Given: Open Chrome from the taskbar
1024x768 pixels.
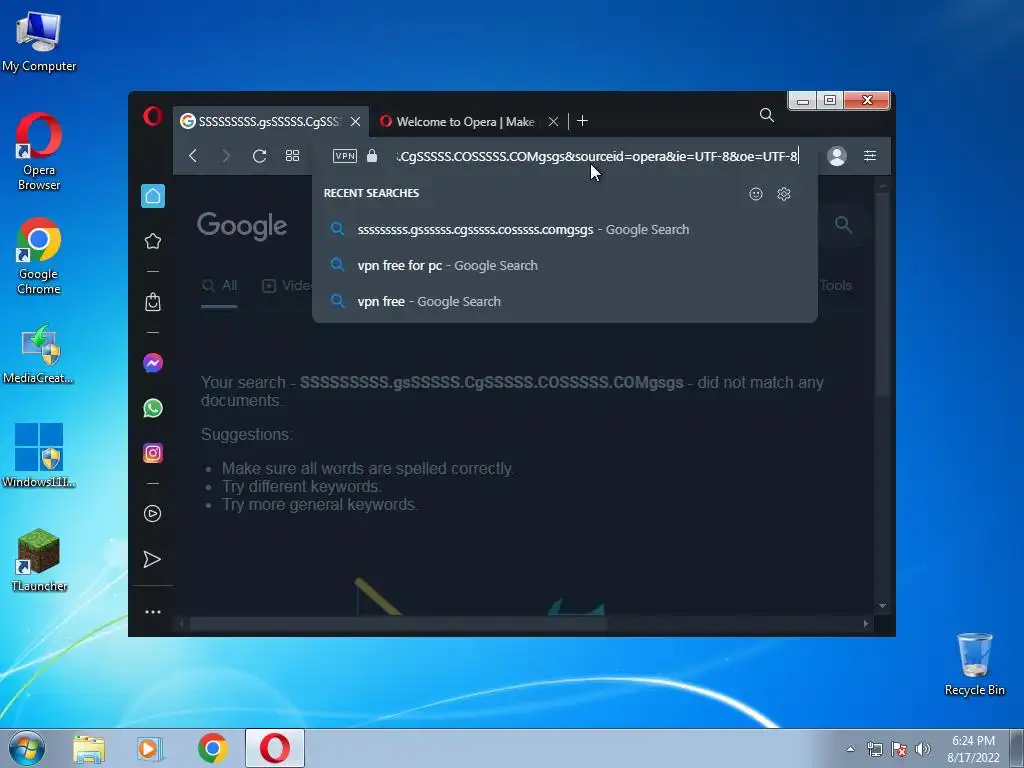Looking at the screenshot, I should tap(213, 749).
